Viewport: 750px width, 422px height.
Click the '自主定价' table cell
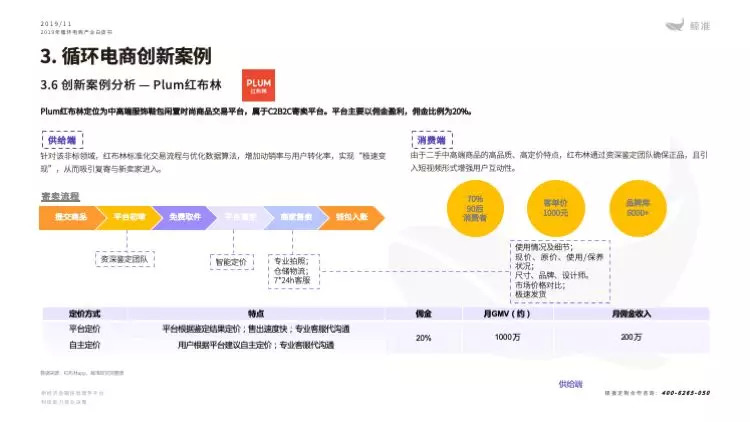85,345
